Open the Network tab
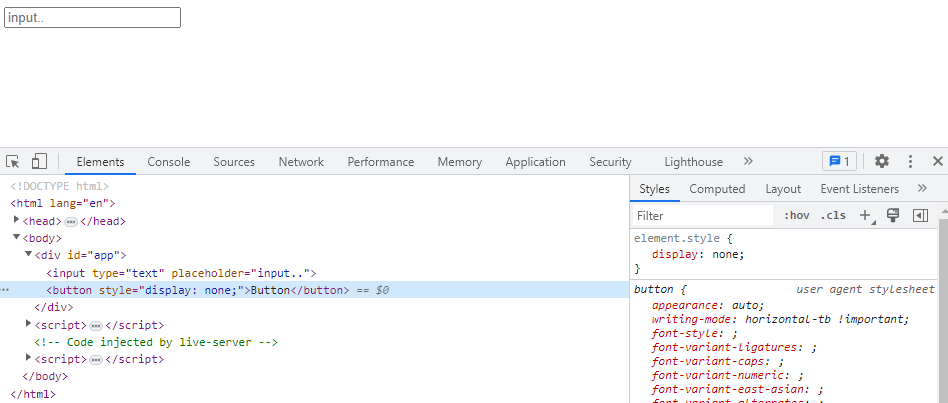This screenshot has height=403, width=948. coord(301,162)
